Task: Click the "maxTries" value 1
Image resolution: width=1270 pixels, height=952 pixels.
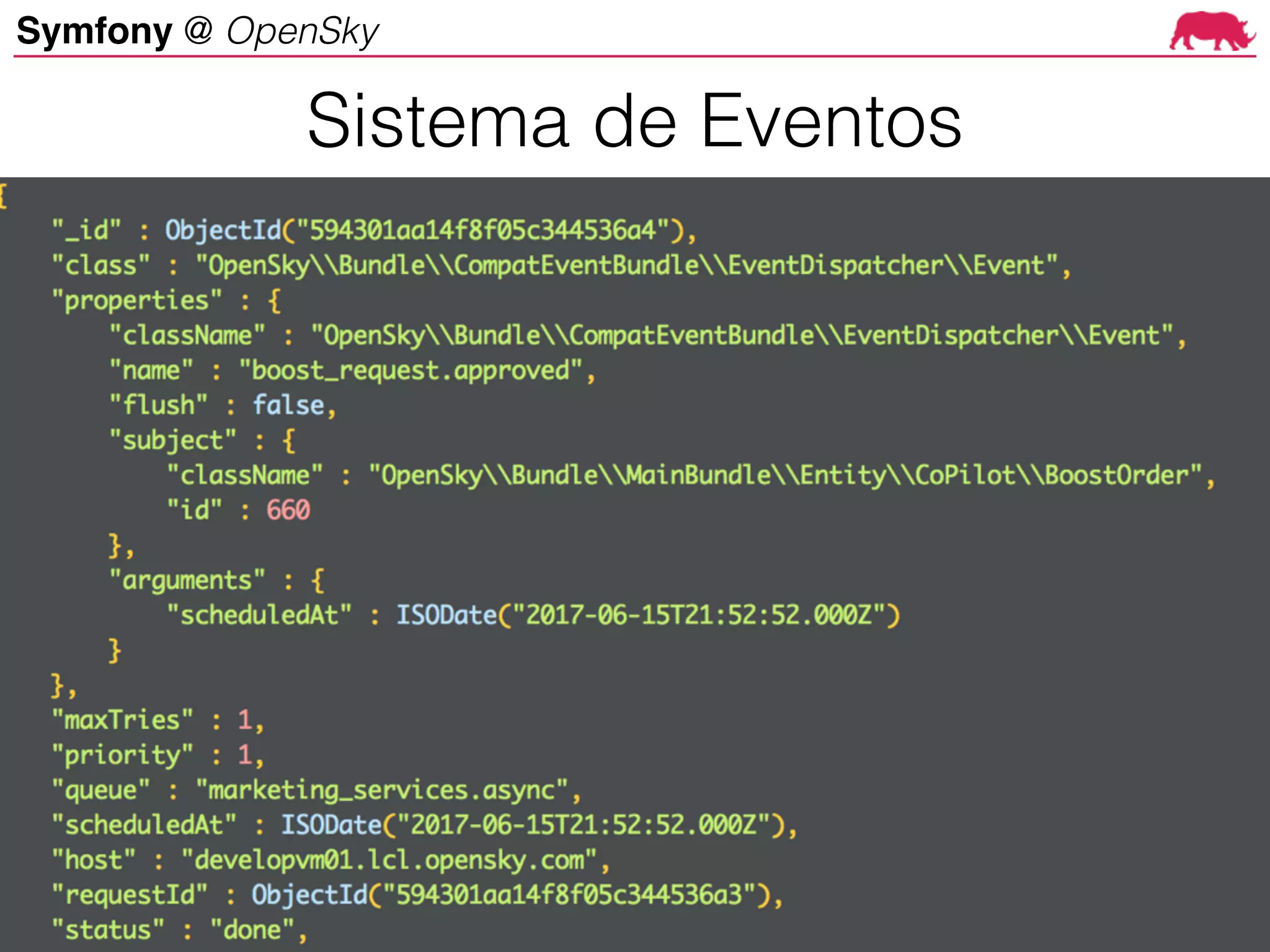Action: [244, 721]
